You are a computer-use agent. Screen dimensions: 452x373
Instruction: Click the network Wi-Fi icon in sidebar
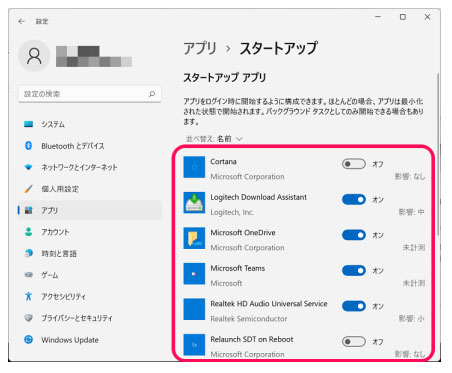click(29, 167)
